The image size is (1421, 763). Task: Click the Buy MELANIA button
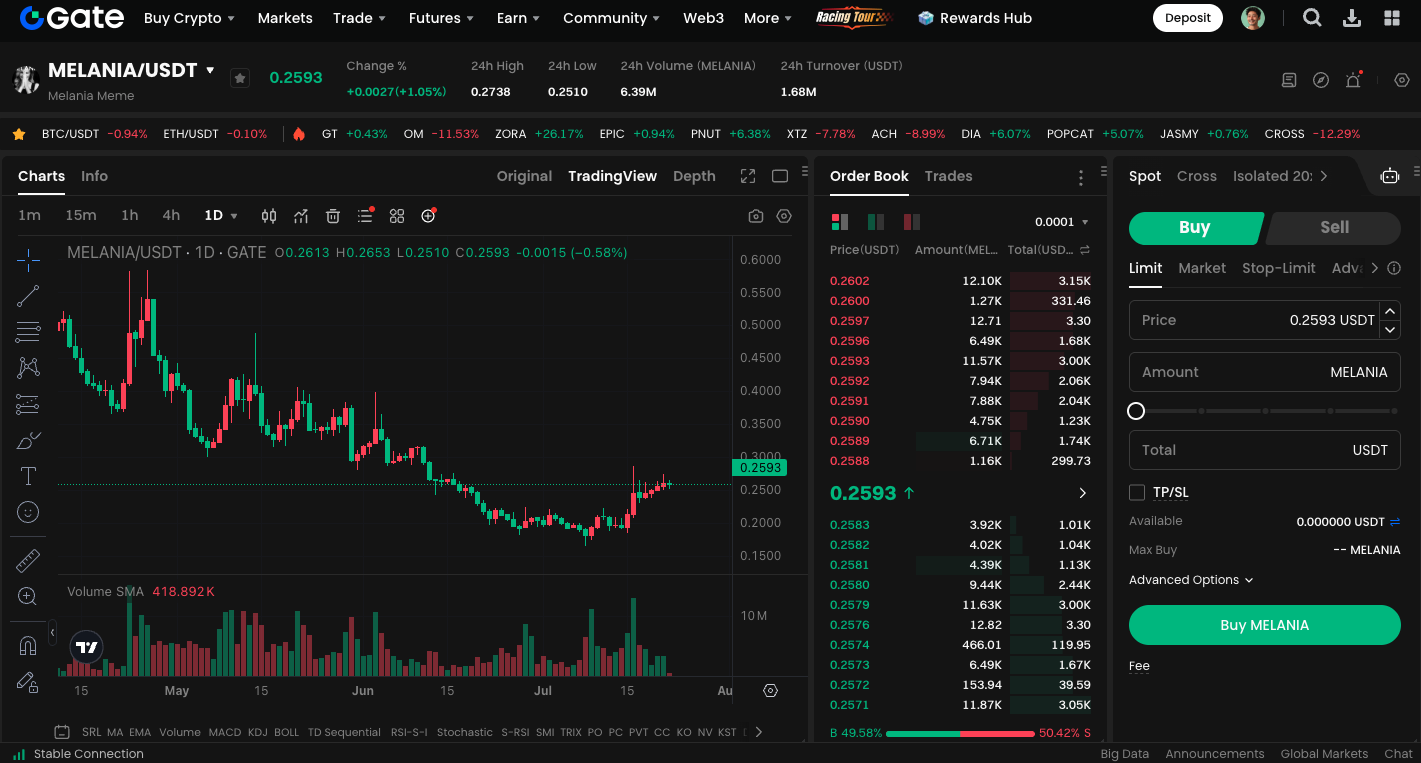pos(1264,625)
